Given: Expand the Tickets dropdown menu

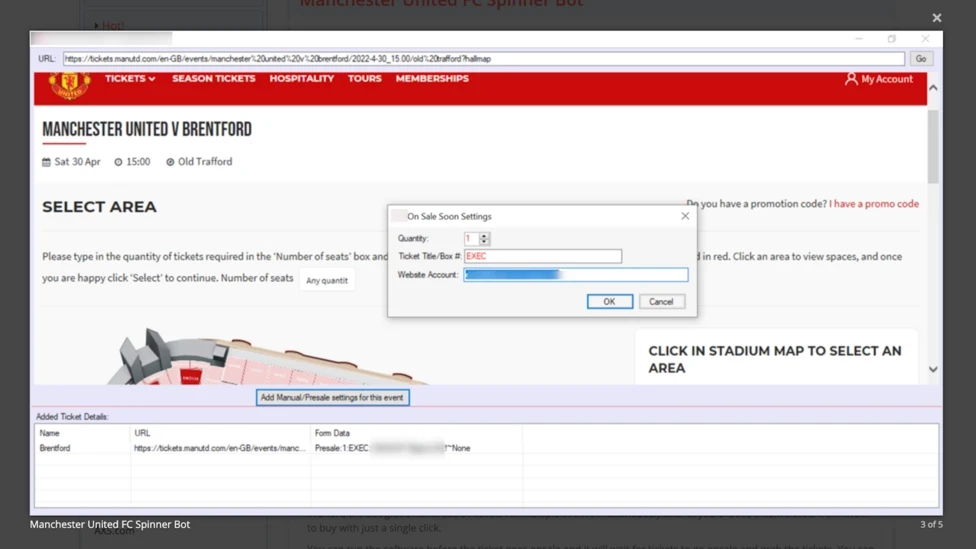Looking at the screenshot, I should (130, 79).
